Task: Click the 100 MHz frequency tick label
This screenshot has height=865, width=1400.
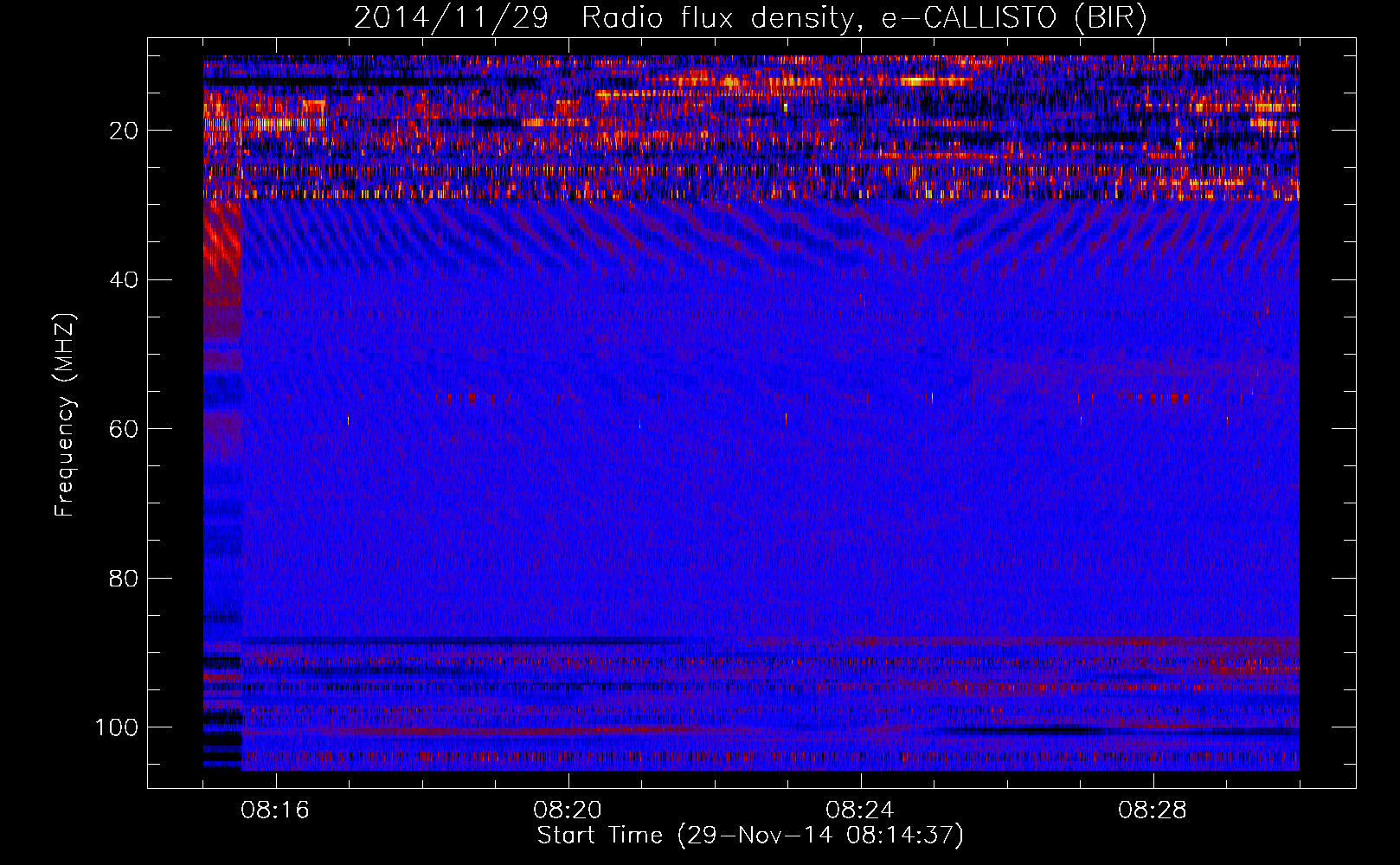Action: coord(116,727)
